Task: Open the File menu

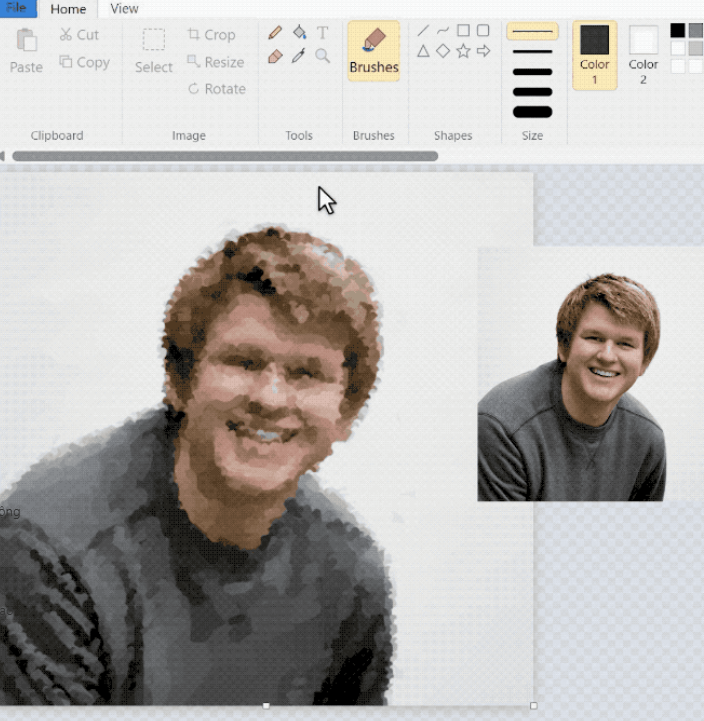Action: tap(17, 8)
